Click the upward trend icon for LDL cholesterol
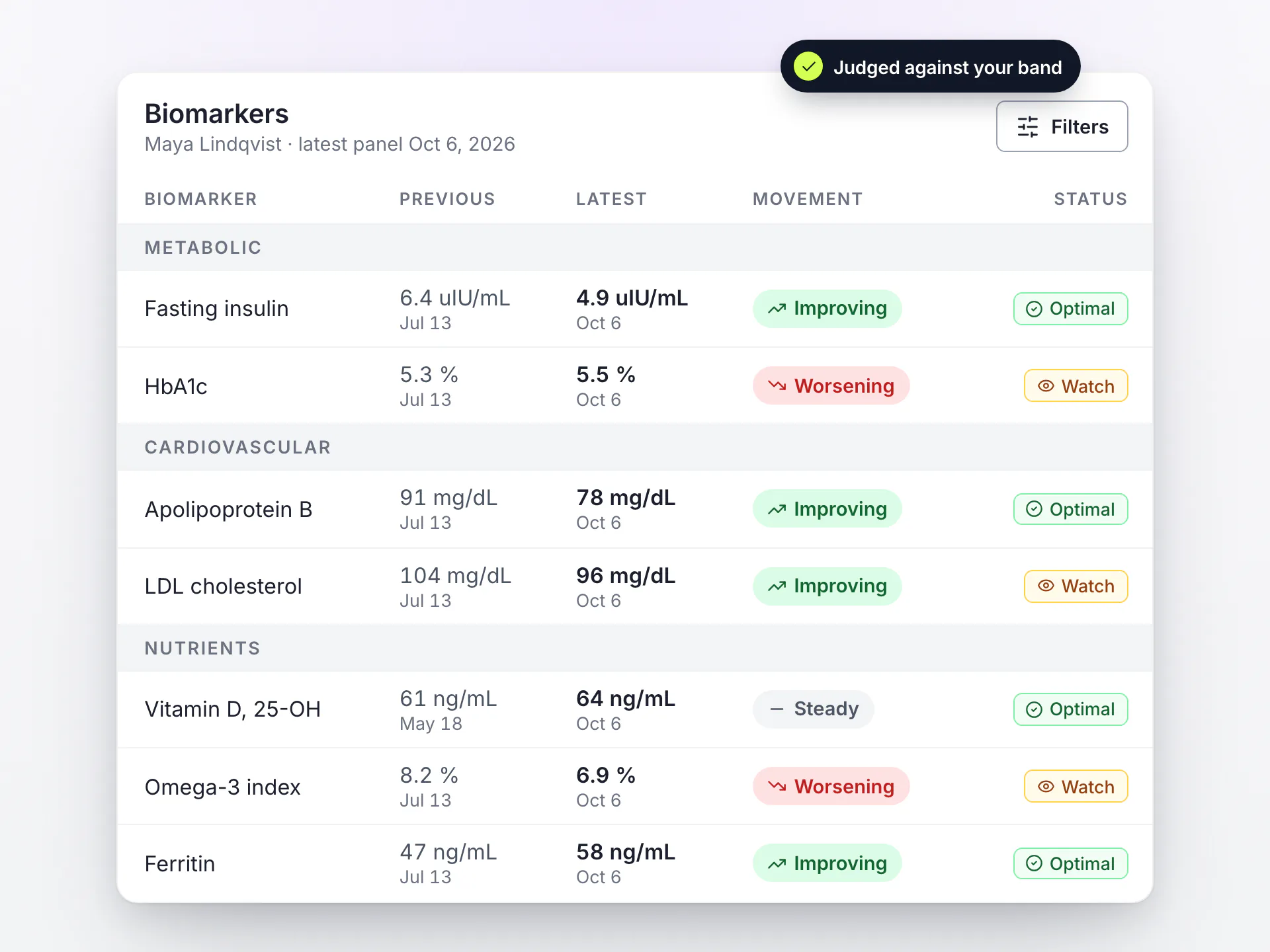The width and height of the screenshot is (1270, 952). pyautogui.click(x=777, y=586)
